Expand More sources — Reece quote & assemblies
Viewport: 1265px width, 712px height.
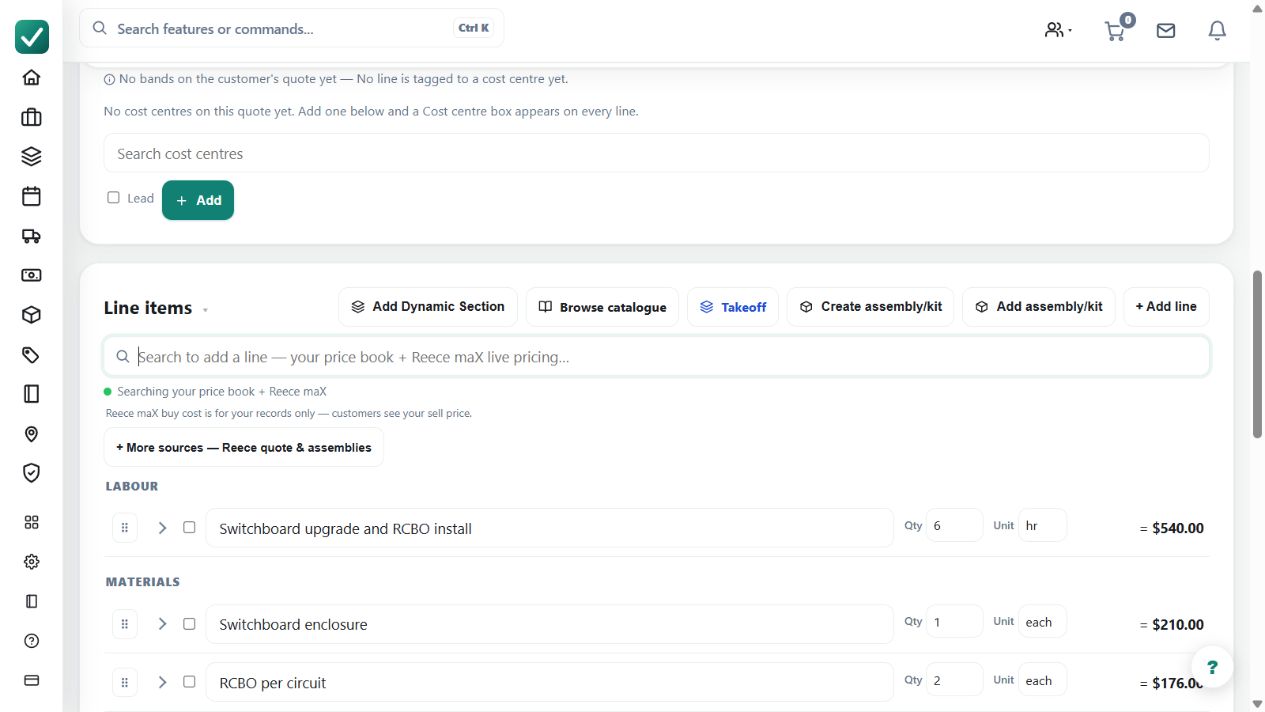point(243,447)
